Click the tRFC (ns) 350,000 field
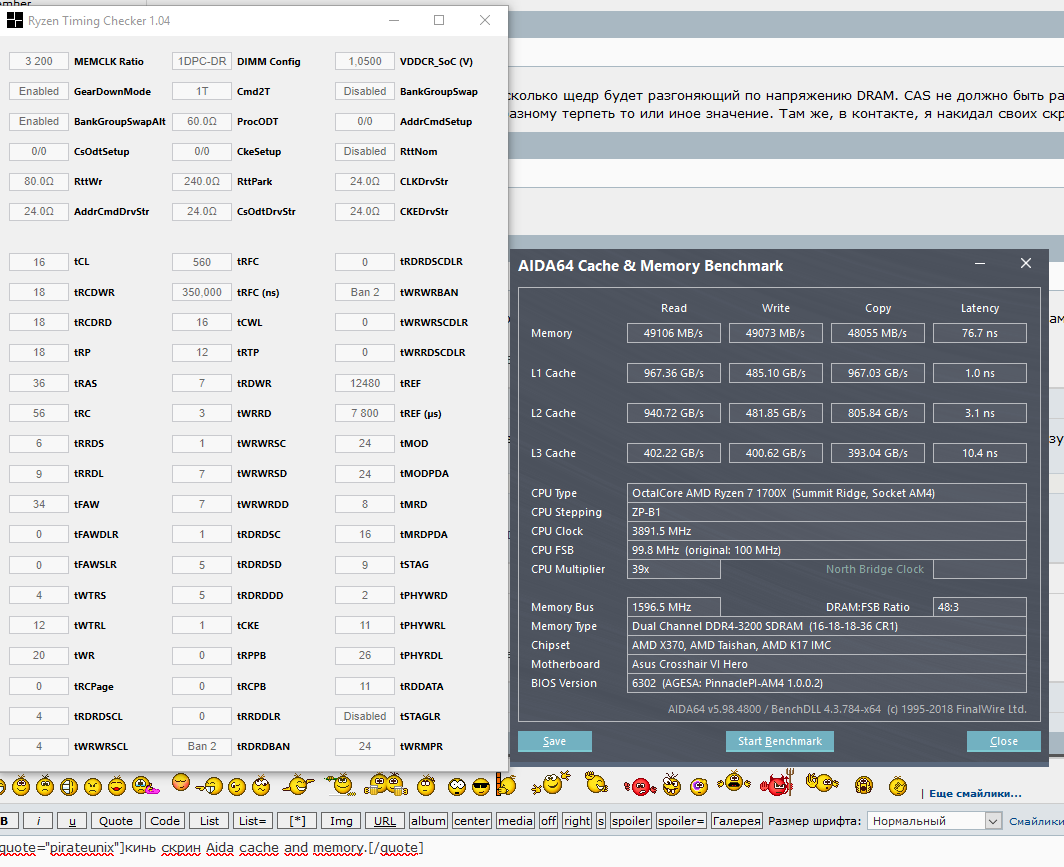This screenshot has height=867, width=1064. coord(202,292)
